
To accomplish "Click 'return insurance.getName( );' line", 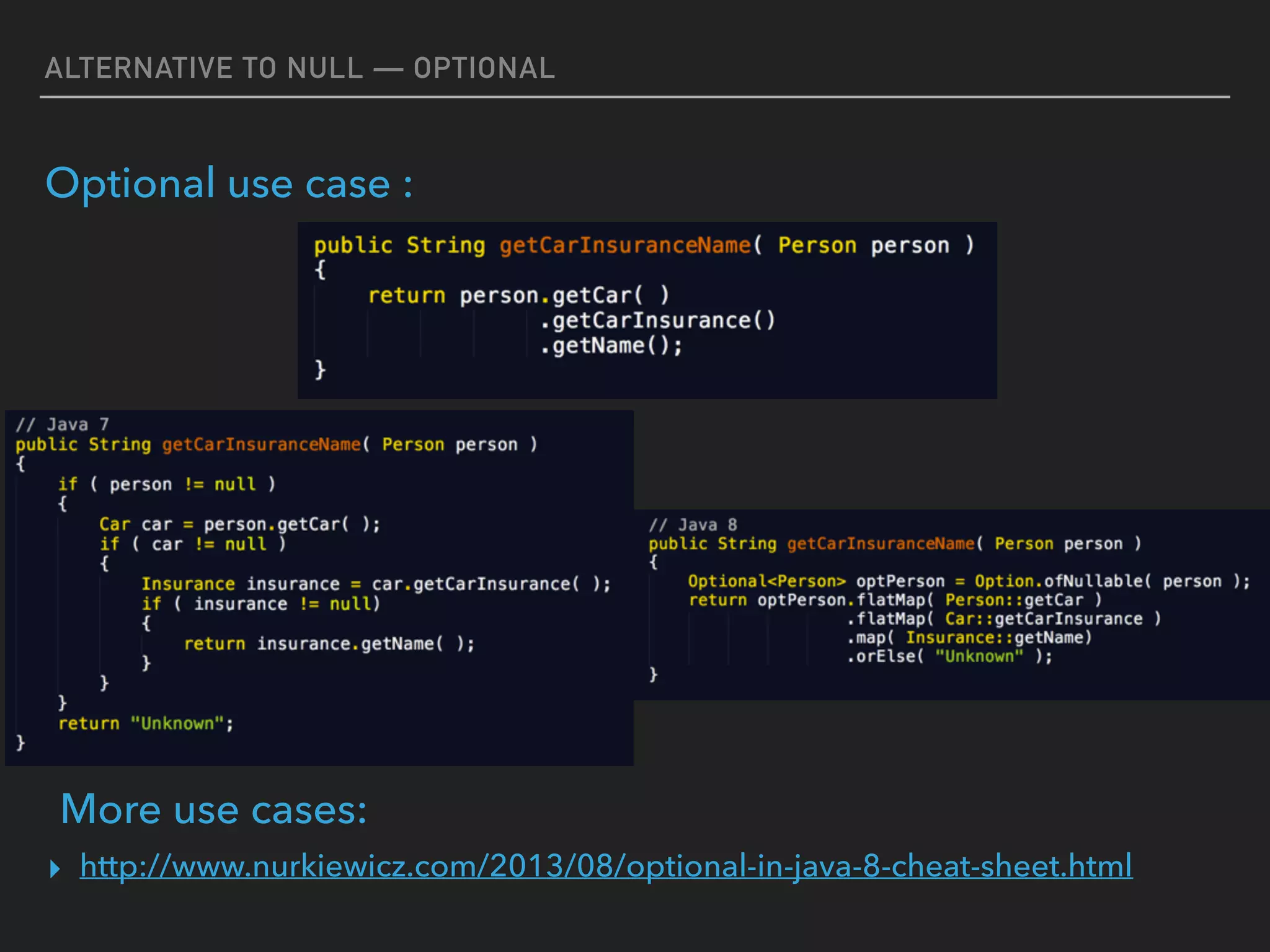I will point(329,644).
